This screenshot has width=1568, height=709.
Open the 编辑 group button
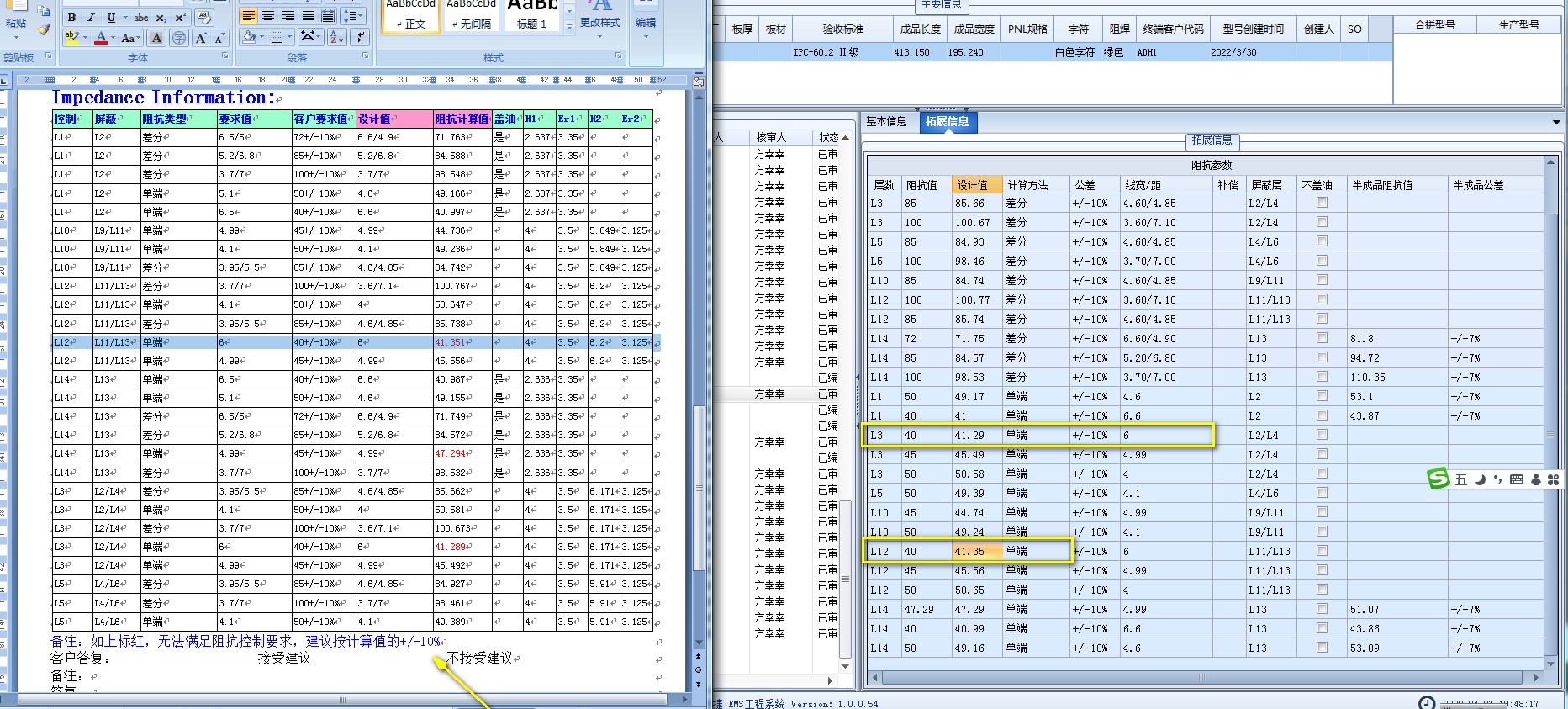click(x=646, y=19)
